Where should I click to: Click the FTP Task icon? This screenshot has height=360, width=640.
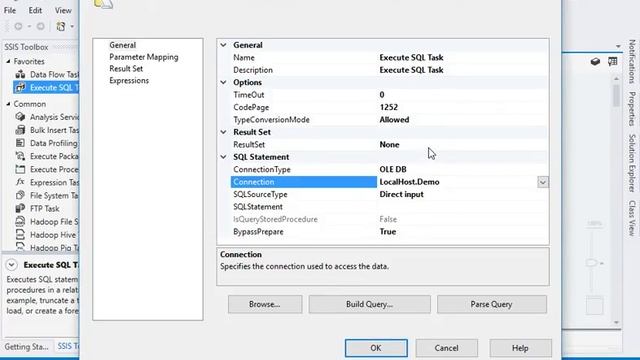pos(20,208)
